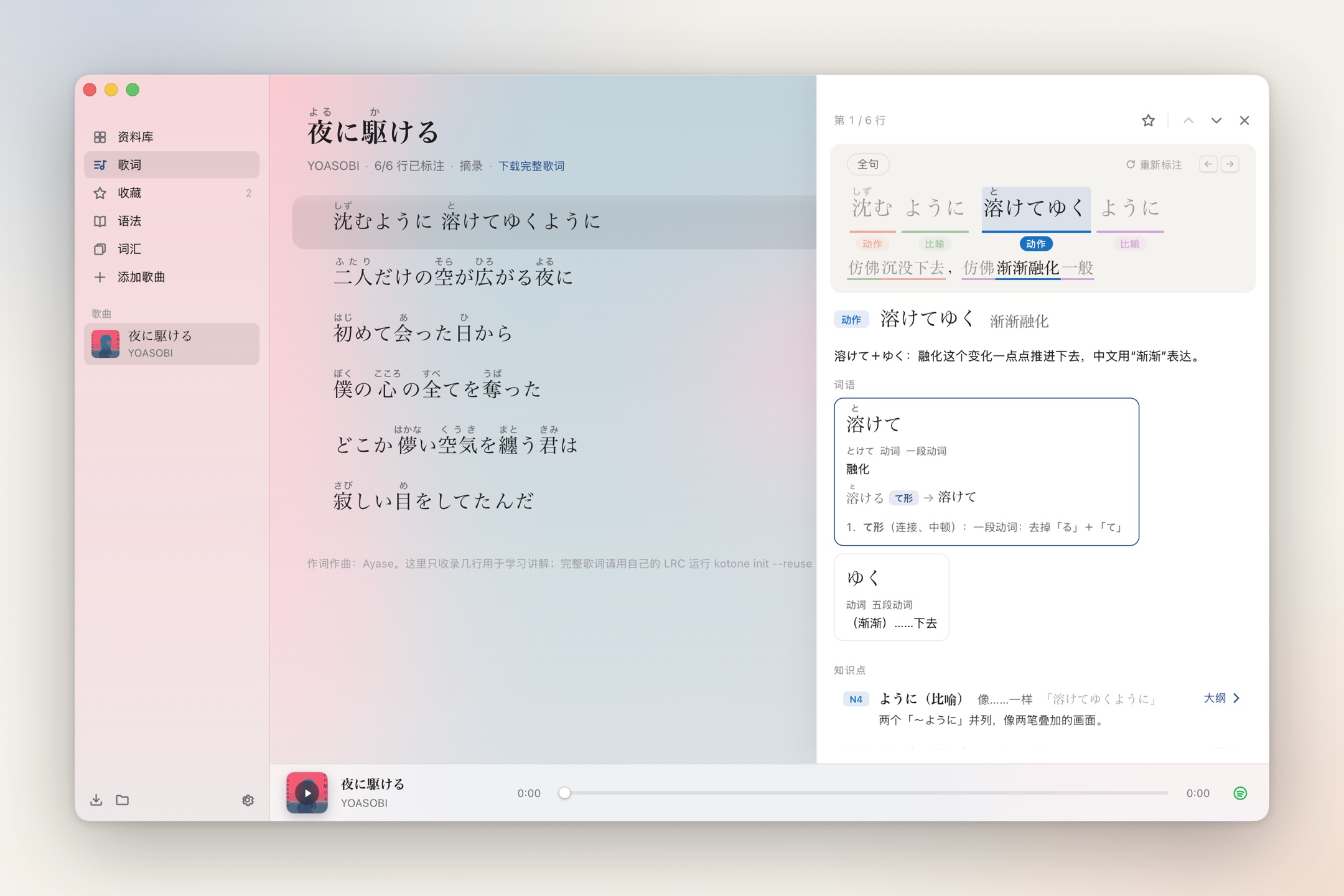
Task: Click the download icon at sidebar bottom
Action: coord(96,800)
